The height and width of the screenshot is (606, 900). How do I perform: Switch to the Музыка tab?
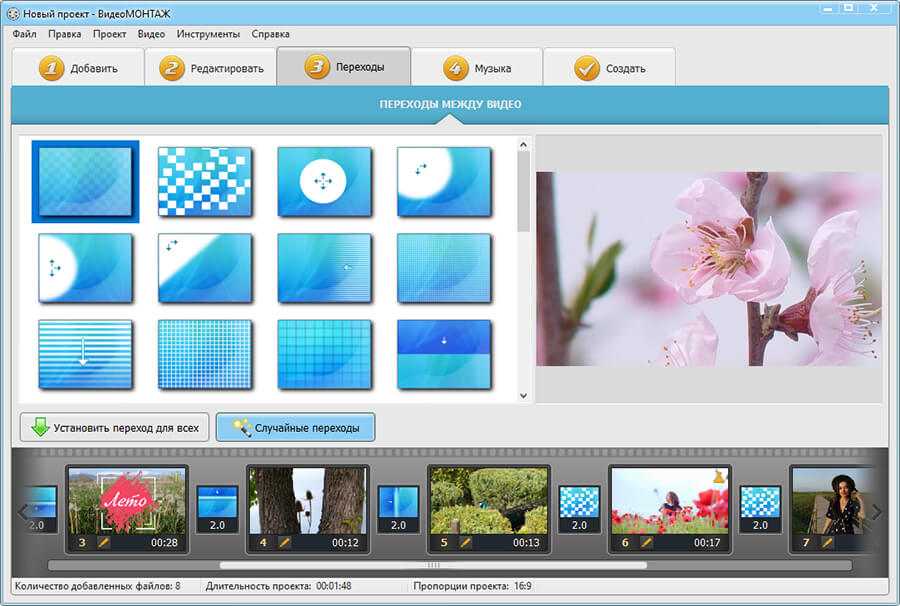pos(478,69)
